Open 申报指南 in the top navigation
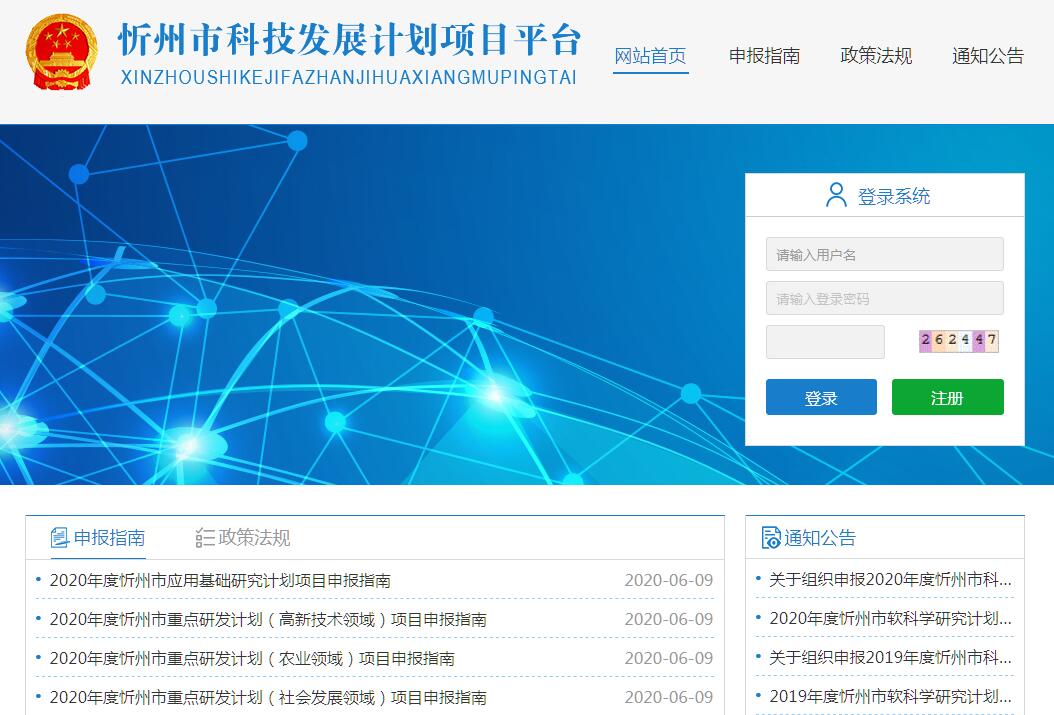The height and width of the screenshot is (715, 1054). [x=764, y=56]
